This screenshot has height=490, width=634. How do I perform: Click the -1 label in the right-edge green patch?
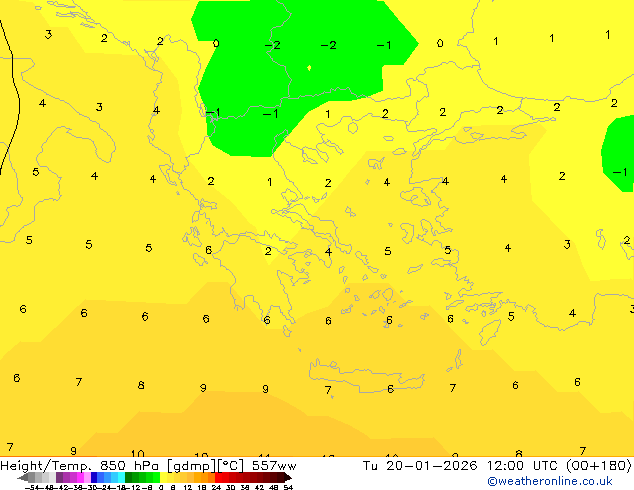pos(620,172)
